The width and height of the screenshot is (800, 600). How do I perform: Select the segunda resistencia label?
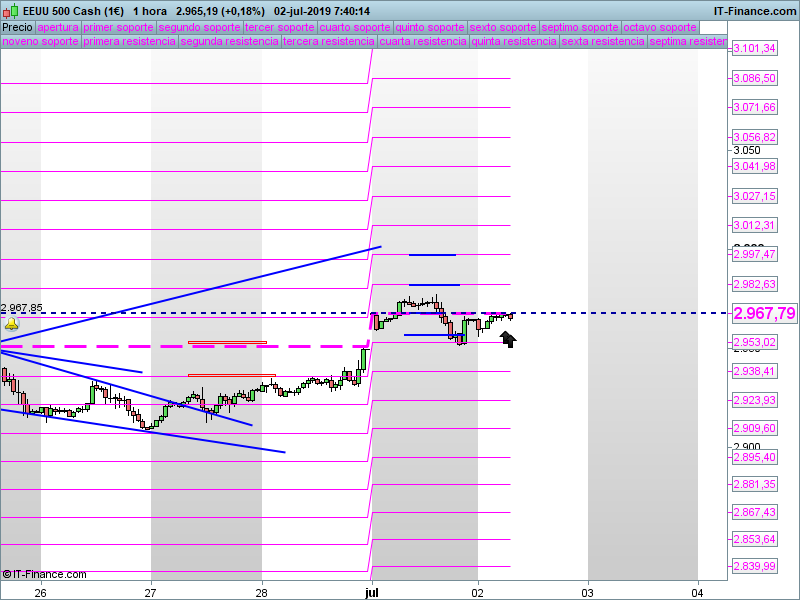229,41
